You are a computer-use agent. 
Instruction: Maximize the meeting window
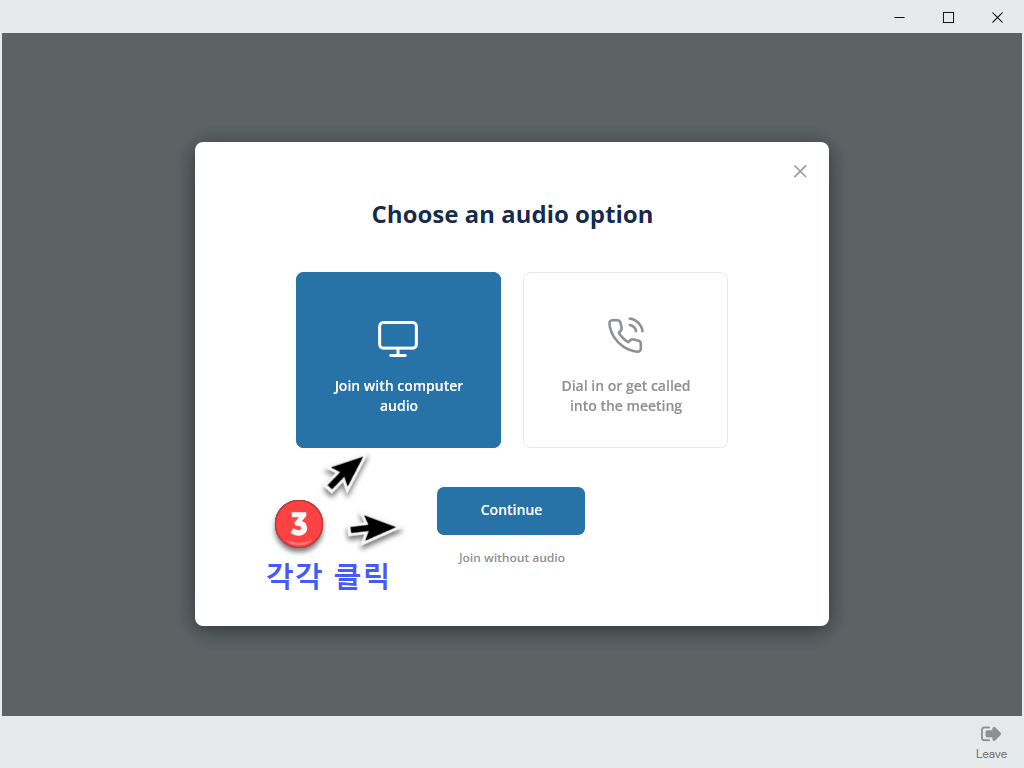click(x=949, y=17)
